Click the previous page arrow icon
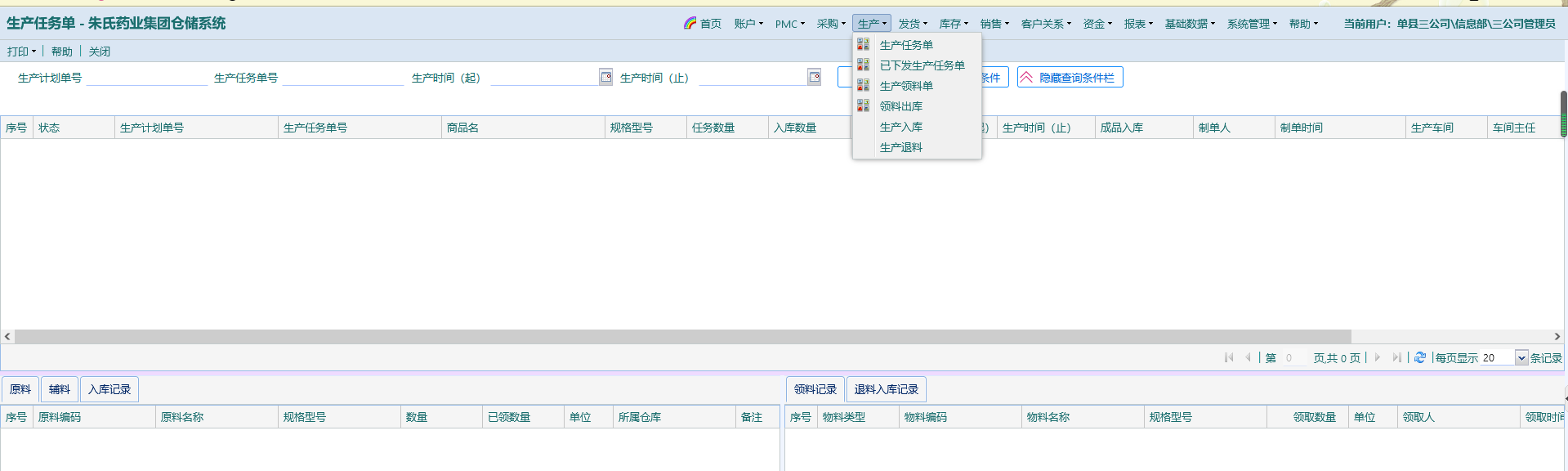The height and width of the screenshot is (471, 1568). tap(1248, 357)
